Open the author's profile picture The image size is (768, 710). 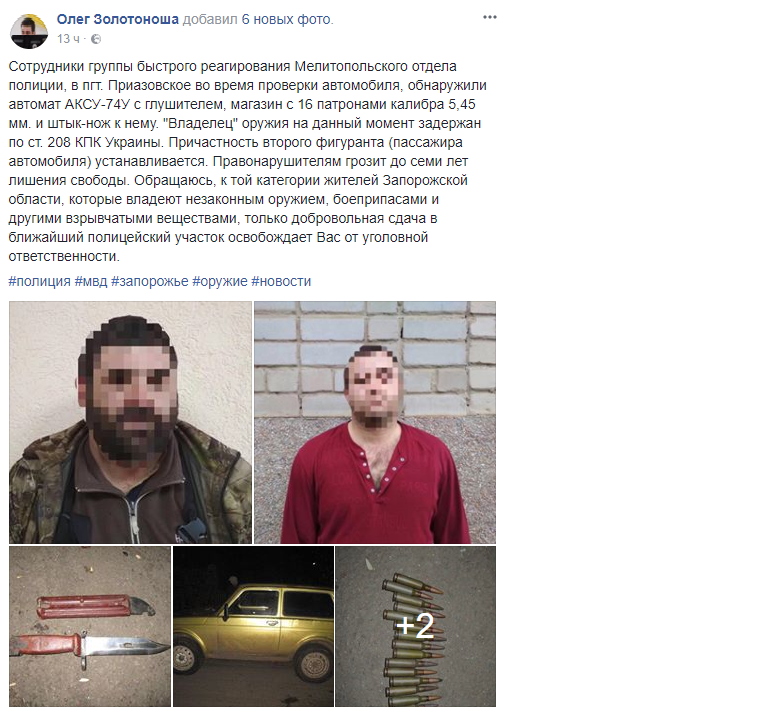(x=29, y=31)
